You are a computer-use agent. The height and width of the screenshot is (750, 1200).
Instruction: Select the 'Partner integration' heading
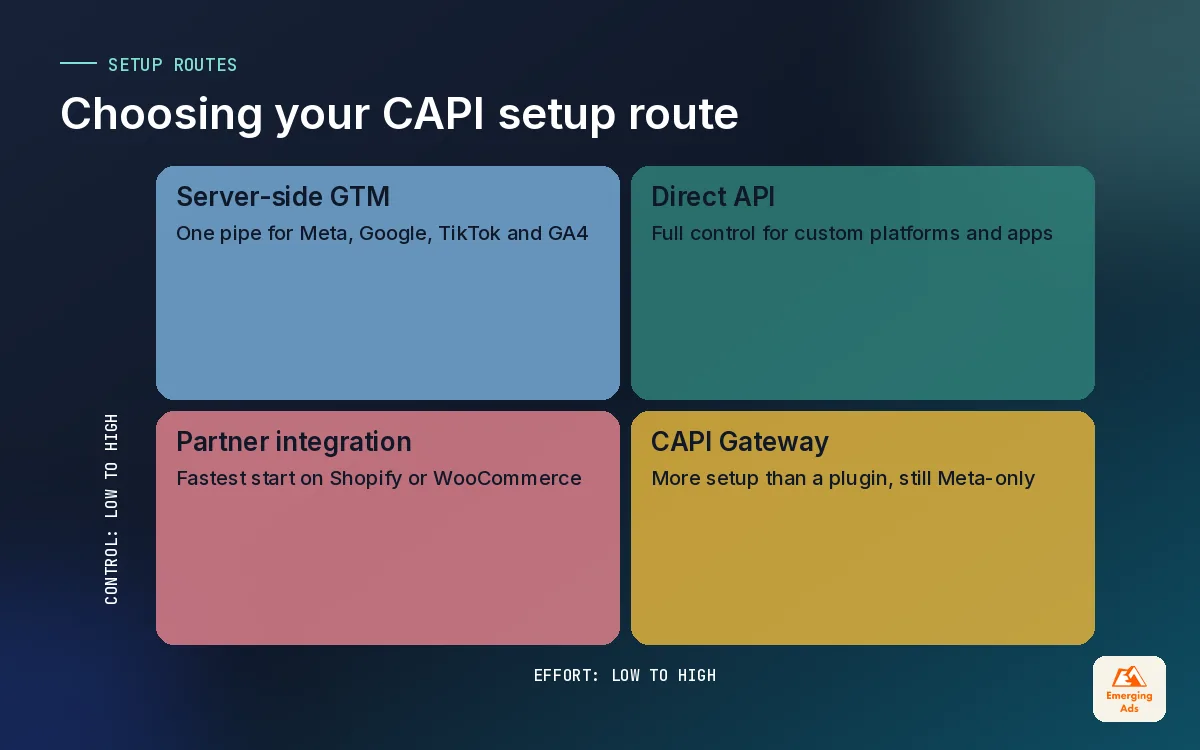click(294, 442)
